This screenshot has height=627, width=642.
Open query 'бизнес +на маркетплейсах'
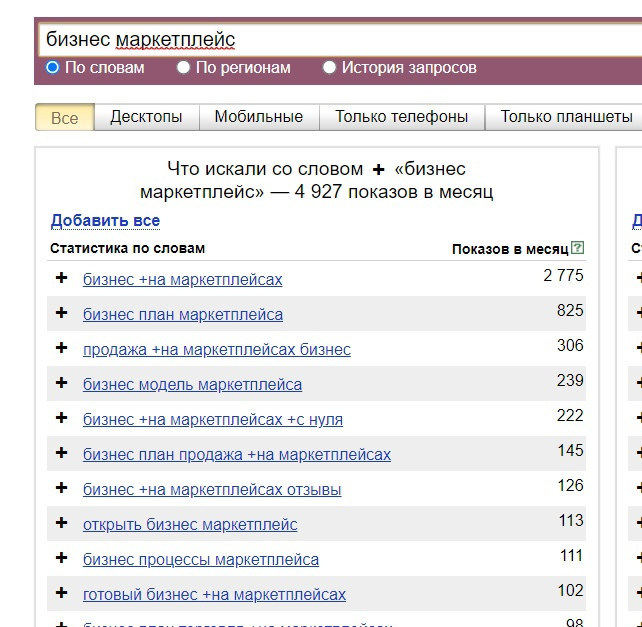tap(183, 280)
